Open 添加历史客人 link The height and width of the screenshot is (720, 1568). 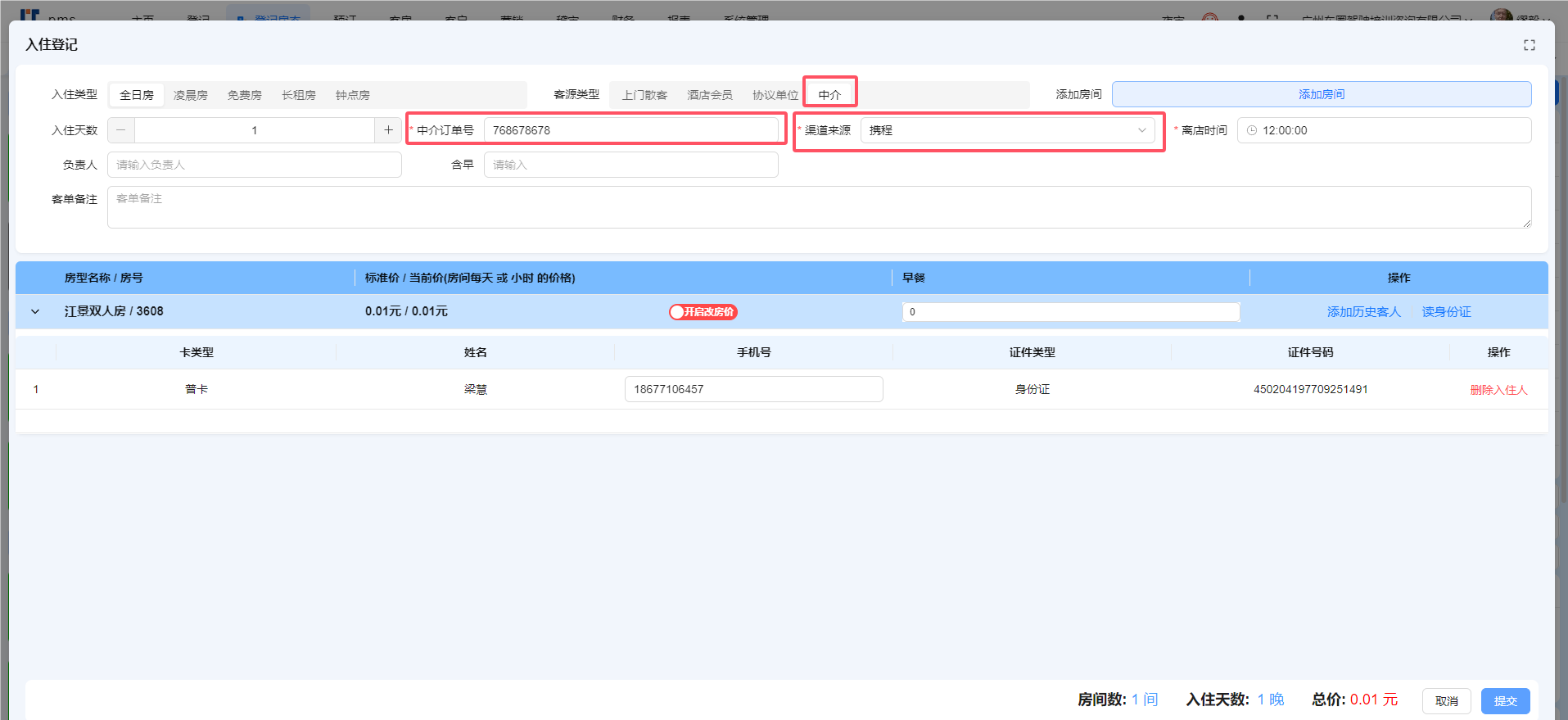pos(1363,312)
